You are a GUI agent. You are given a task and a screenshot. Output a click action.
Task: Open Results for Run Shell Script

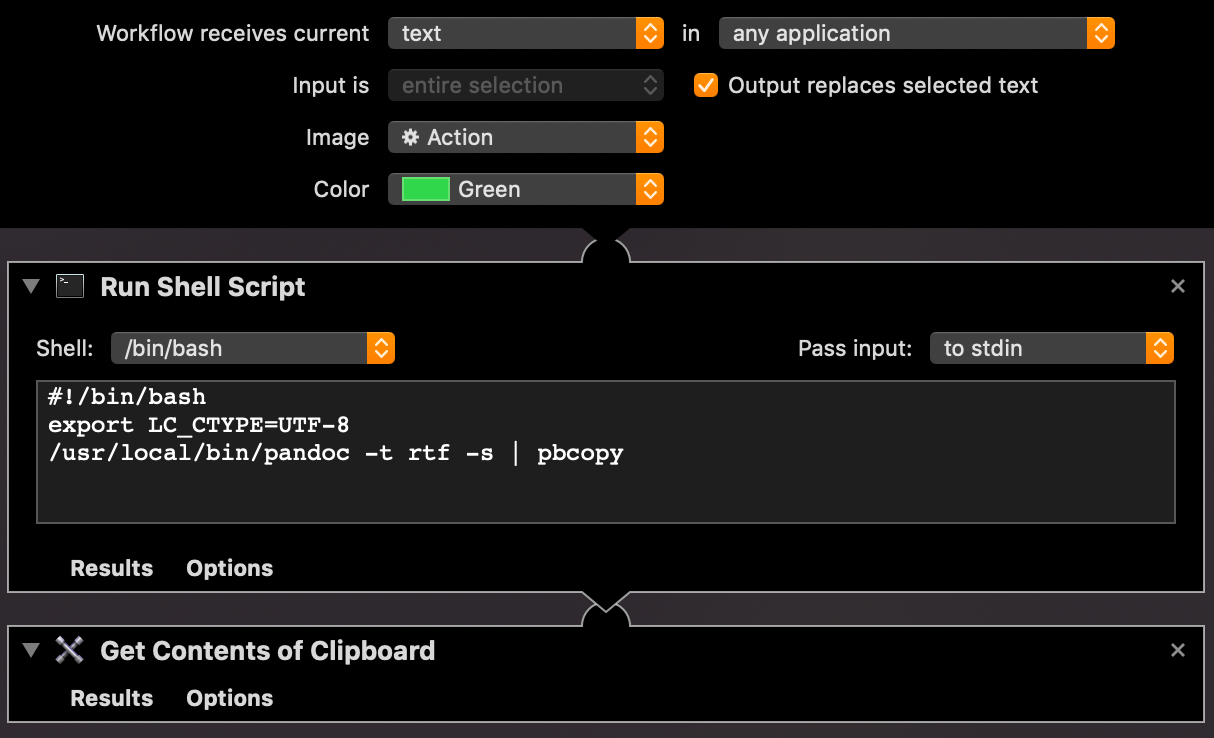tap(111, 568)
